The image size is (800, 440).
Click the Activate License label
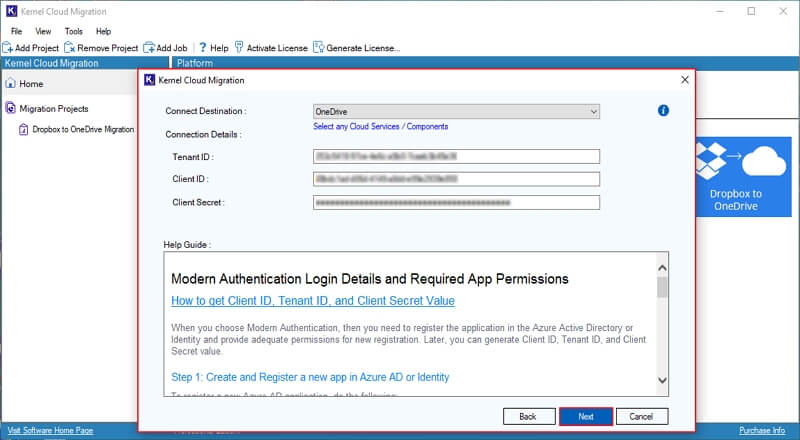click(277, 48)
